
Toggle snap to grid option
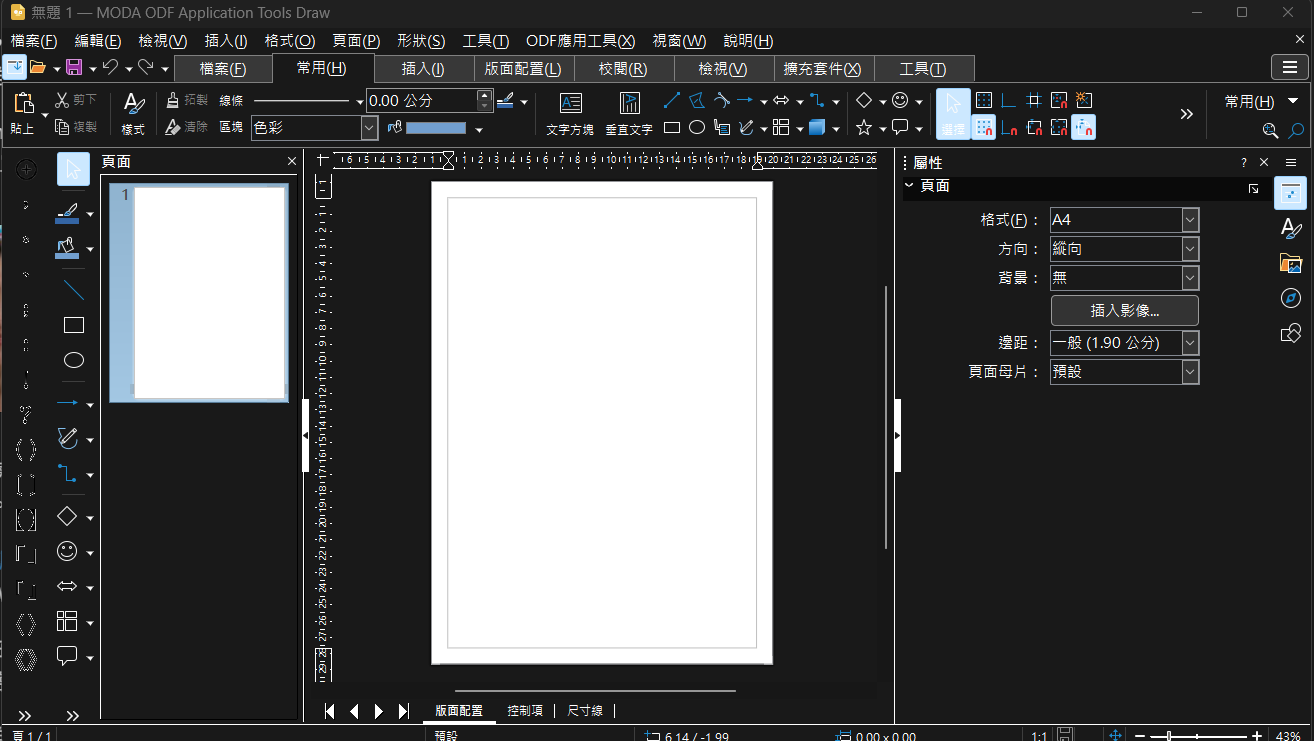click(984, 127)
